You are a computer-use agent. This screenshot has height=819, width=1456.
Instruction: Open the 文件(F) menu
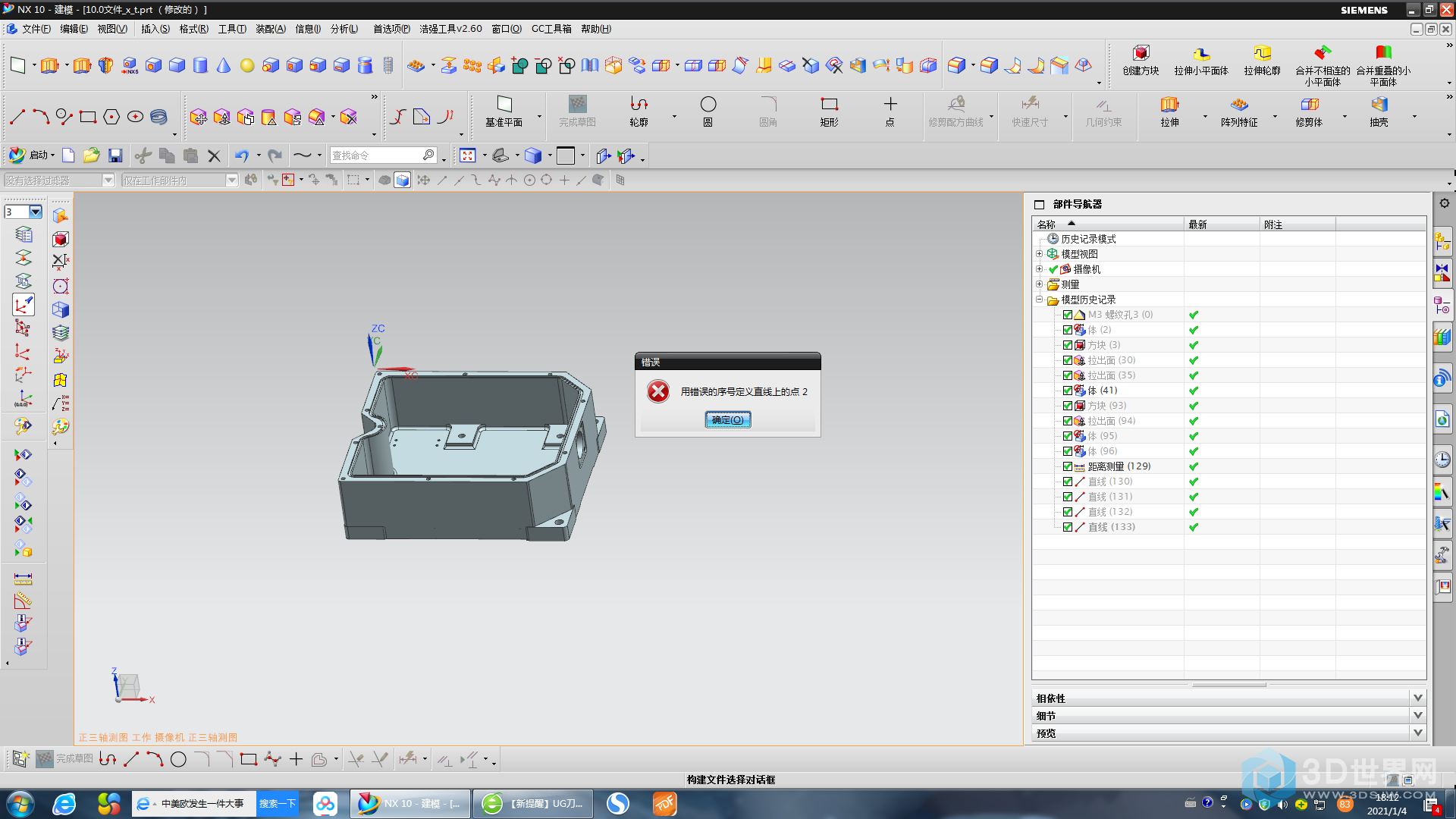coord(36,29)
